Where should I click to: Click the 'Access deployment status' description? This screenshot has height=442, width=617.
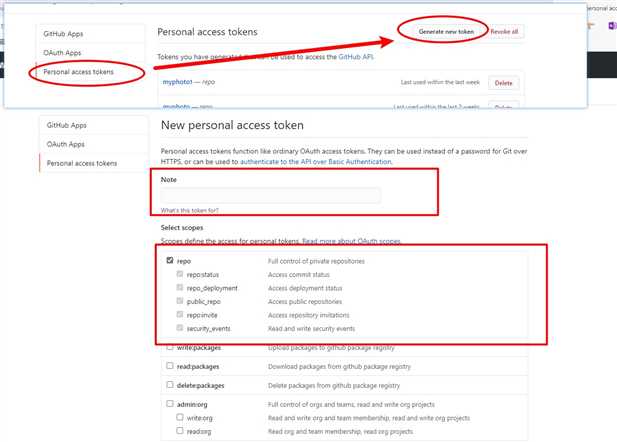click(x=305, y=288)
